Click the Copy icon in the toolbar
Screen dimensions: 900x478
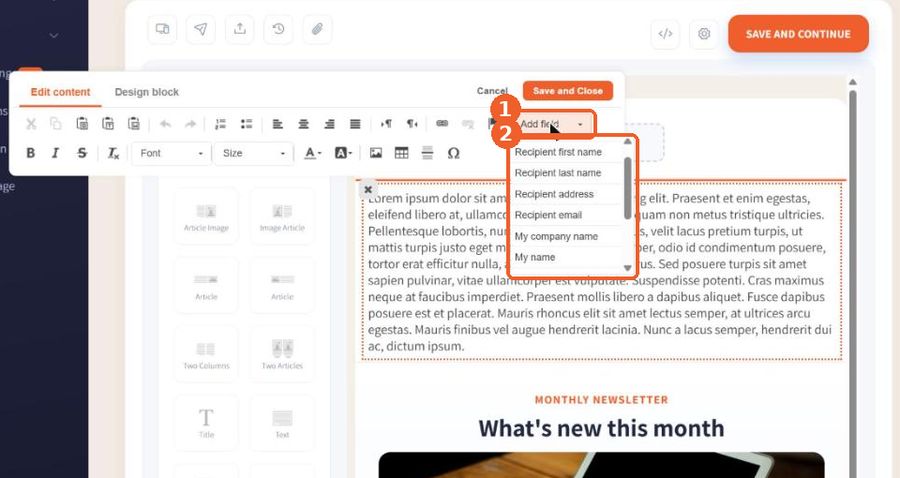coord(56,123)
